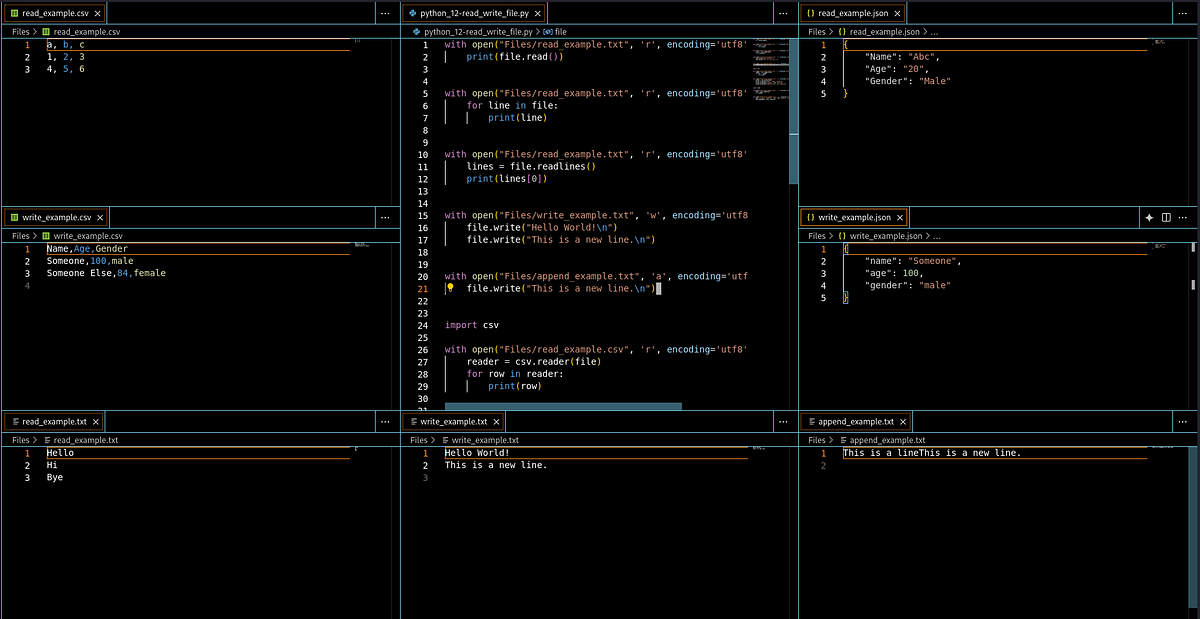Click the Files breadcrumb above read_example.json
This screenshot has width=1200, height=619.
[818, 32]
